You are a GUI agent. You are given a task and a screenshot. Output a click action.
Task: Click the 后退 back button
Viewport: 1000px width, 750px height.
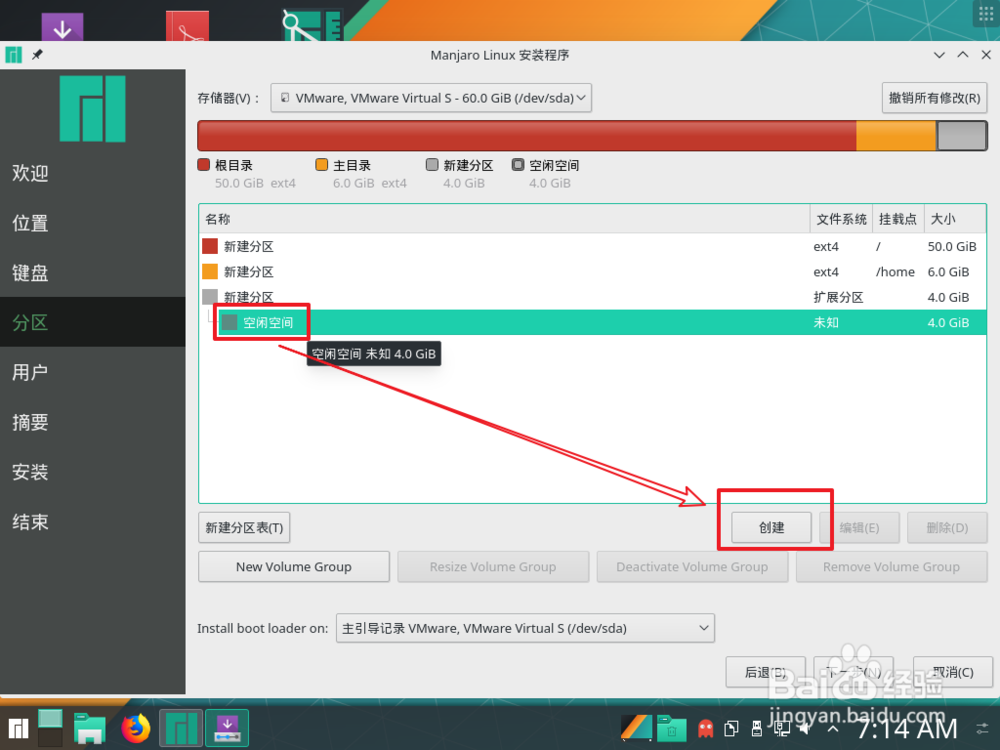point(765,672)
